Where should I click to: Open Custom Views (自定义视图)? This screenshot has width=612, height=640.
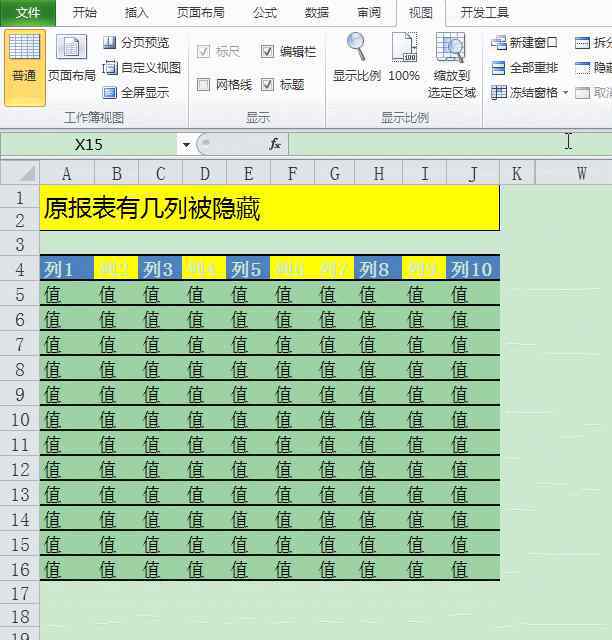pyautogui.click(x=141, y=67)
